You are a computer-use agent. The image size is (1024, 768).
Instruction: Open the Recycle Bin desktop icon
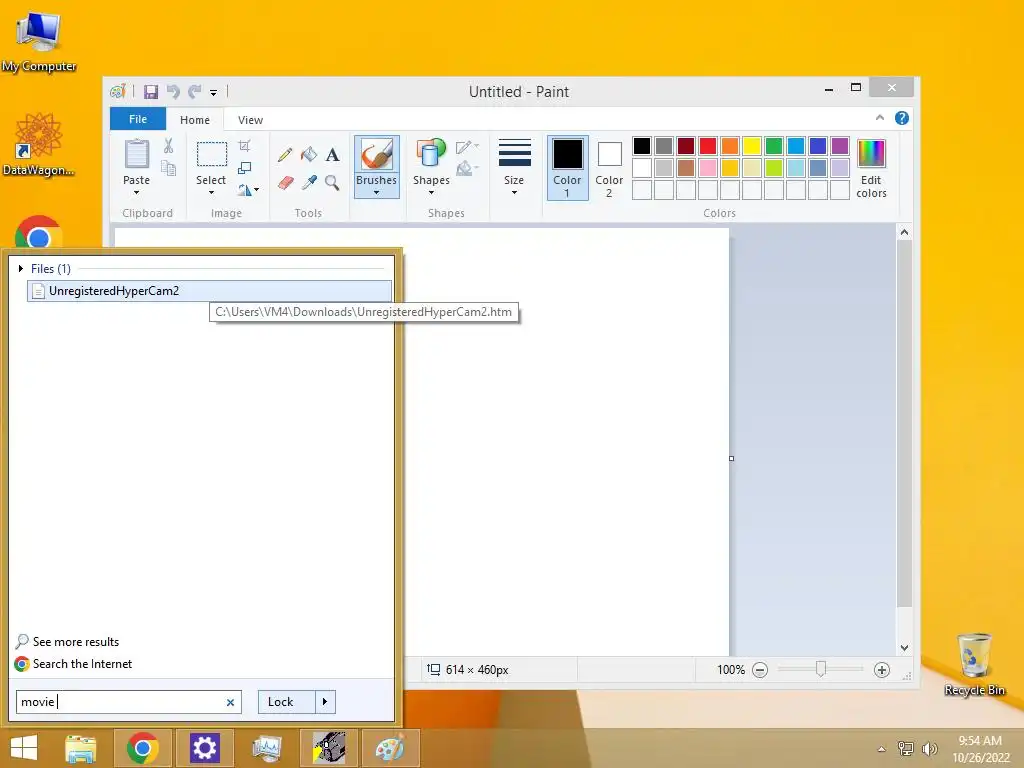click(x=974, y=664)
